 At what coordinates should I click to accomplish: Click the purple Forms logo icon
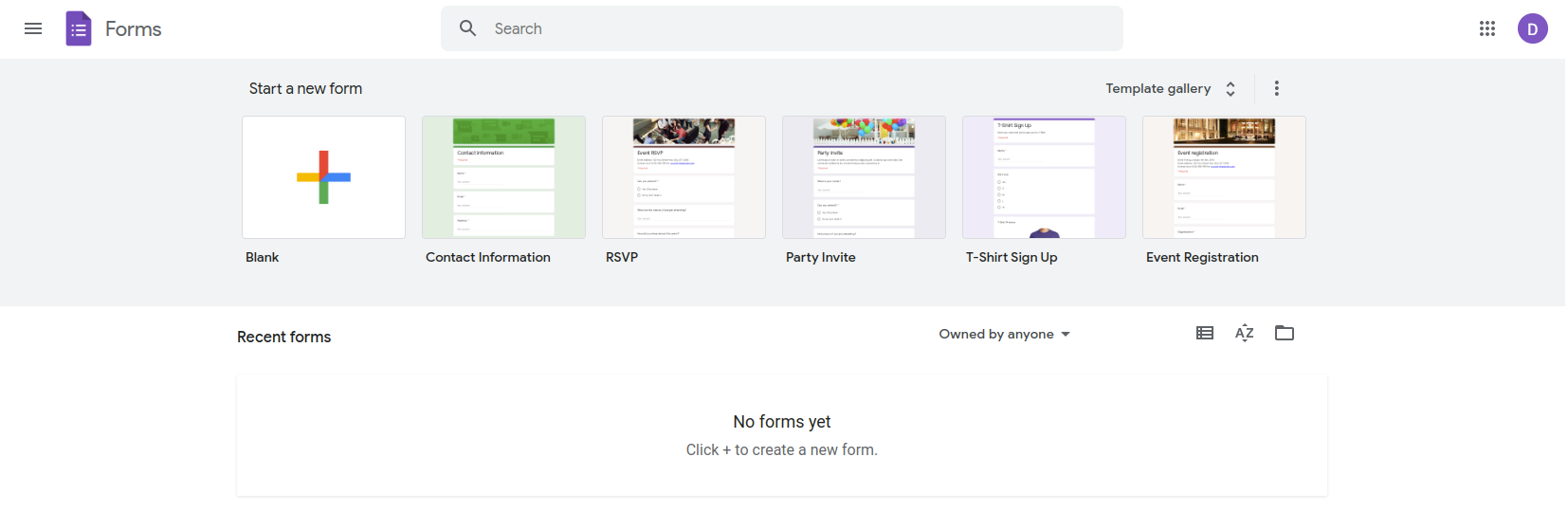pos(79,28)
